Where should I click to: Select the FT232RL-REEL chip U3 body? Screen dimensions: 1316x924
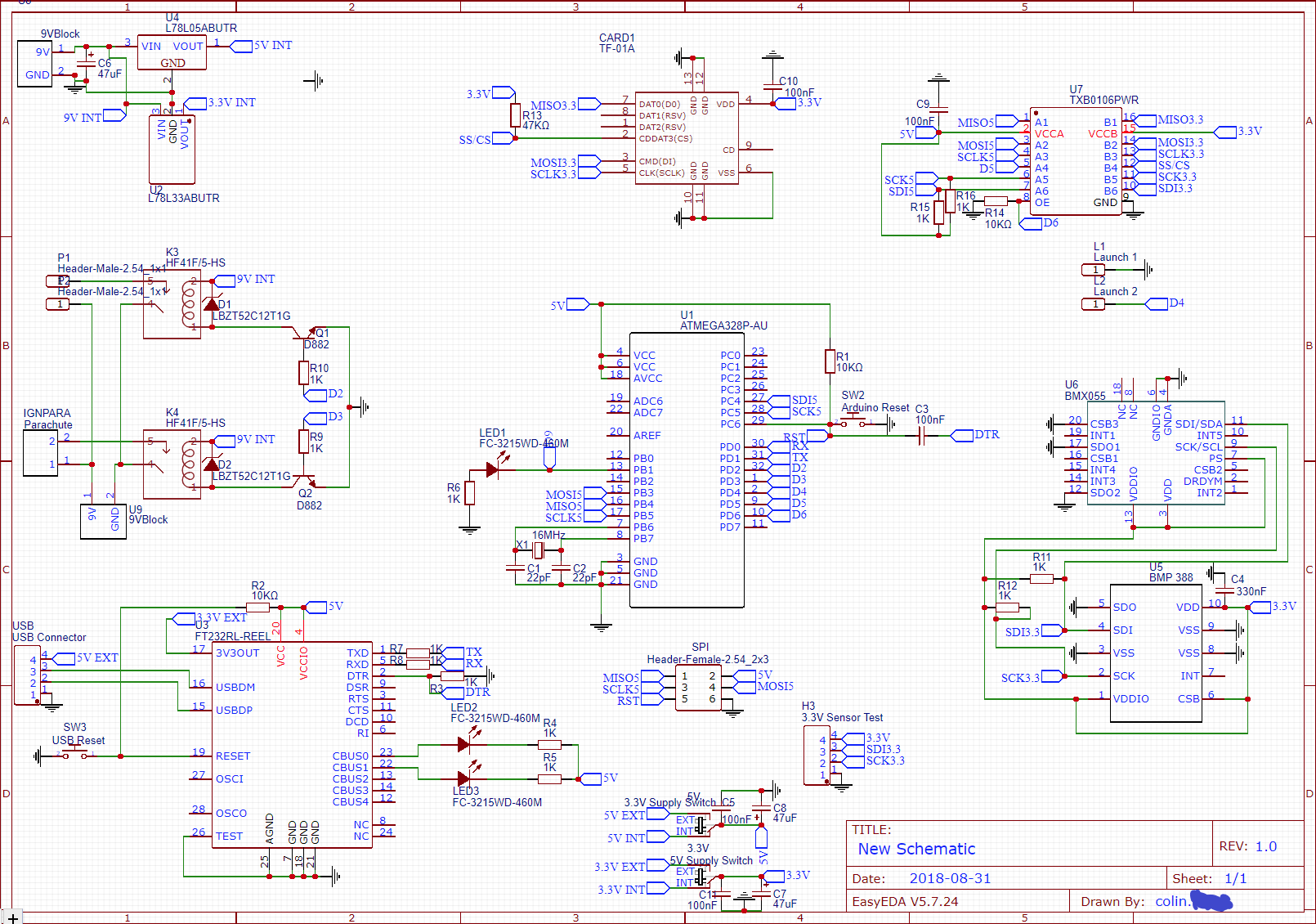[x=292, y=744]
